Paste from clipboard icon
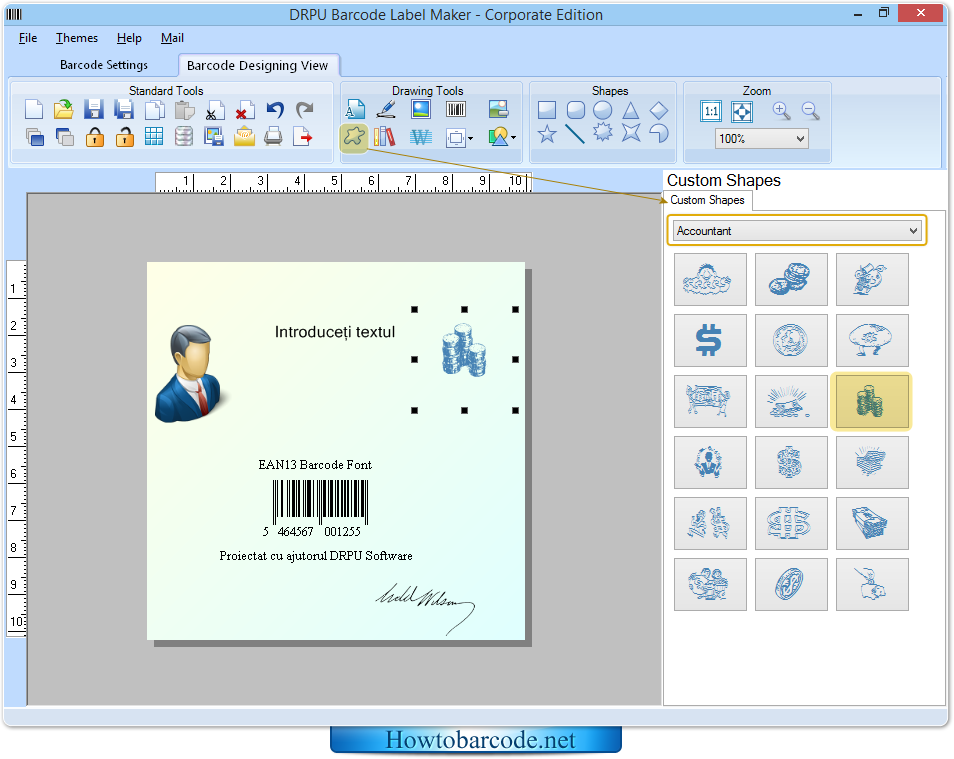This screenshot has width=954, height=759. (184, 110)
